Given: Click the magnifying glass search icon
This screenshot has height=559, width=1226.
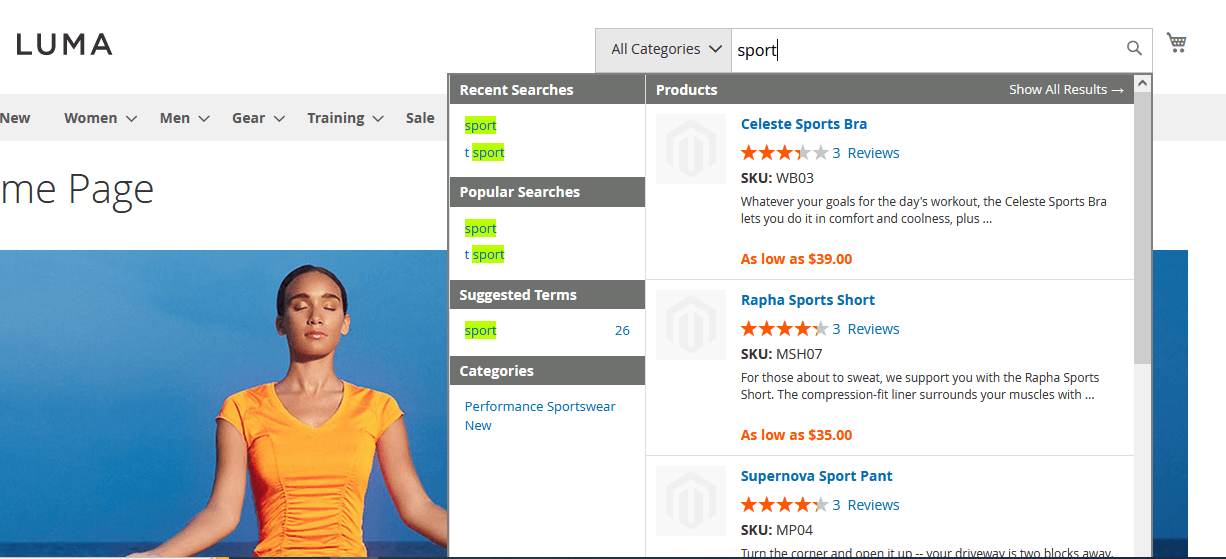Looking at the screenshot, I should coord(1134,48).
